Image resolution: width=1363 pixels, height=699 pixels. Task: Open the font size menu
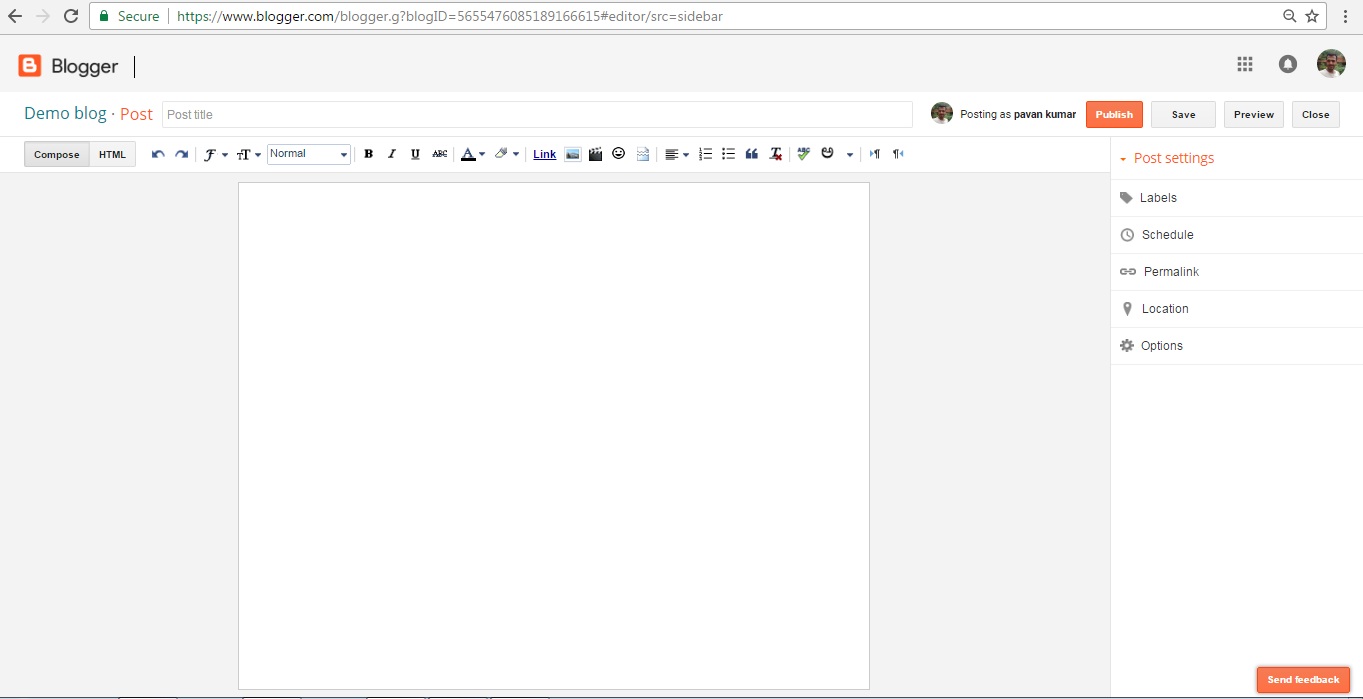248,154
